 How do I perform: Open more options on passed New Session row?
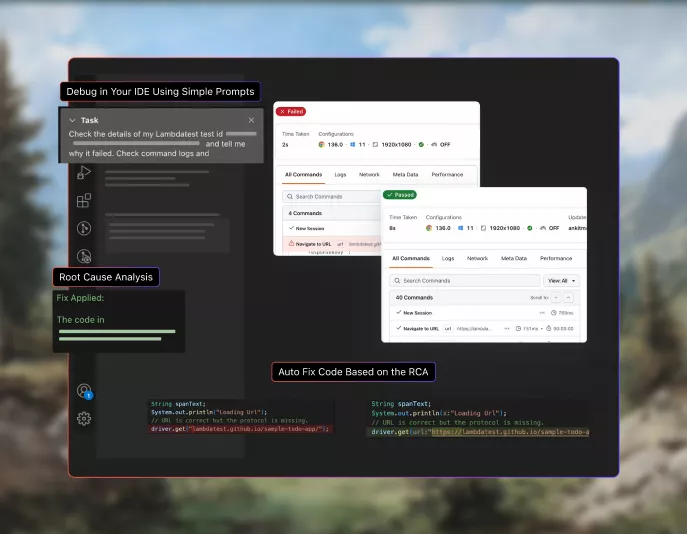pyautogui.click(x=542, y=313)
